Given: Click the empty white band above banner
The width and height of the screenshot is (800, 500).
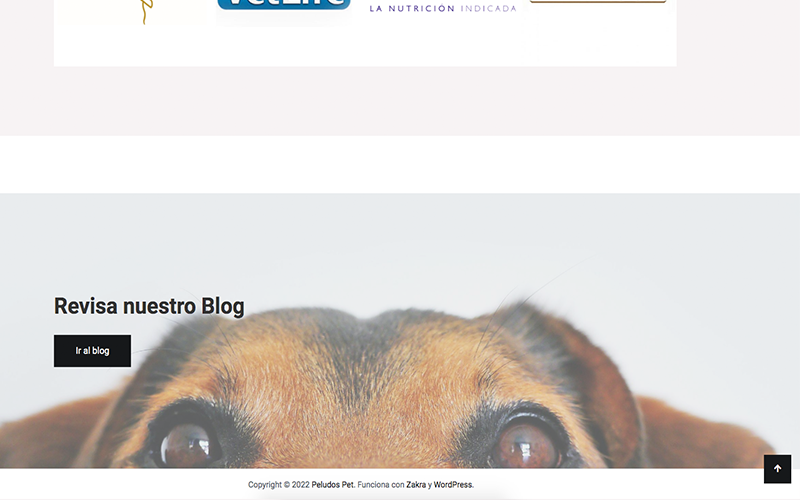Looking at the screenshot, I should point(400,164).
